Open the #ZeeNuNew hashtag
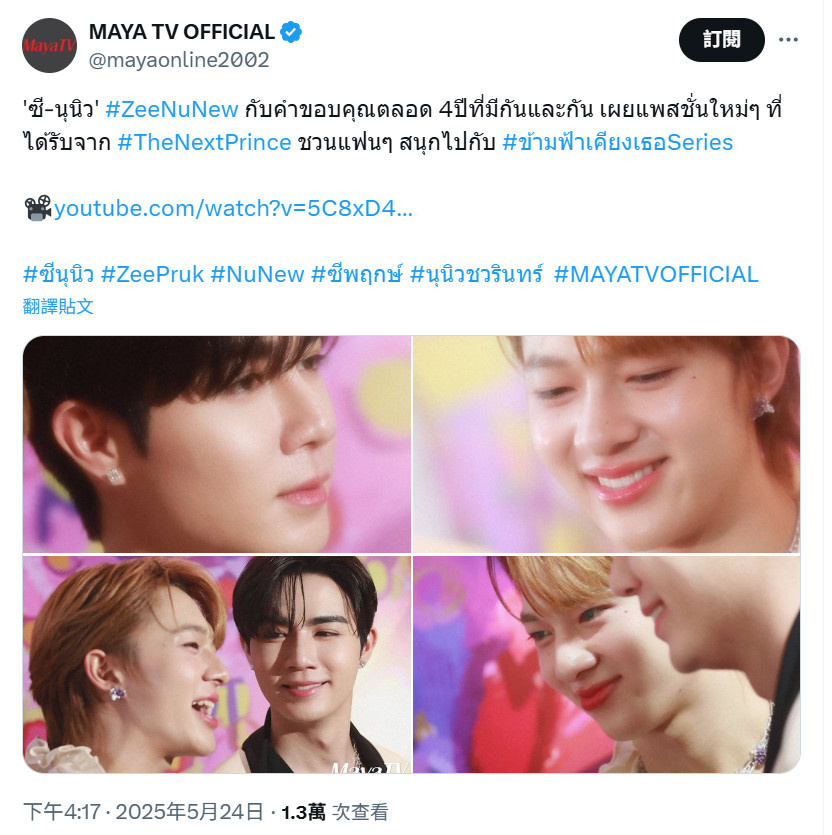Image resolution: width=832 pixels, height=835 pixels. (x=172, y=110)
